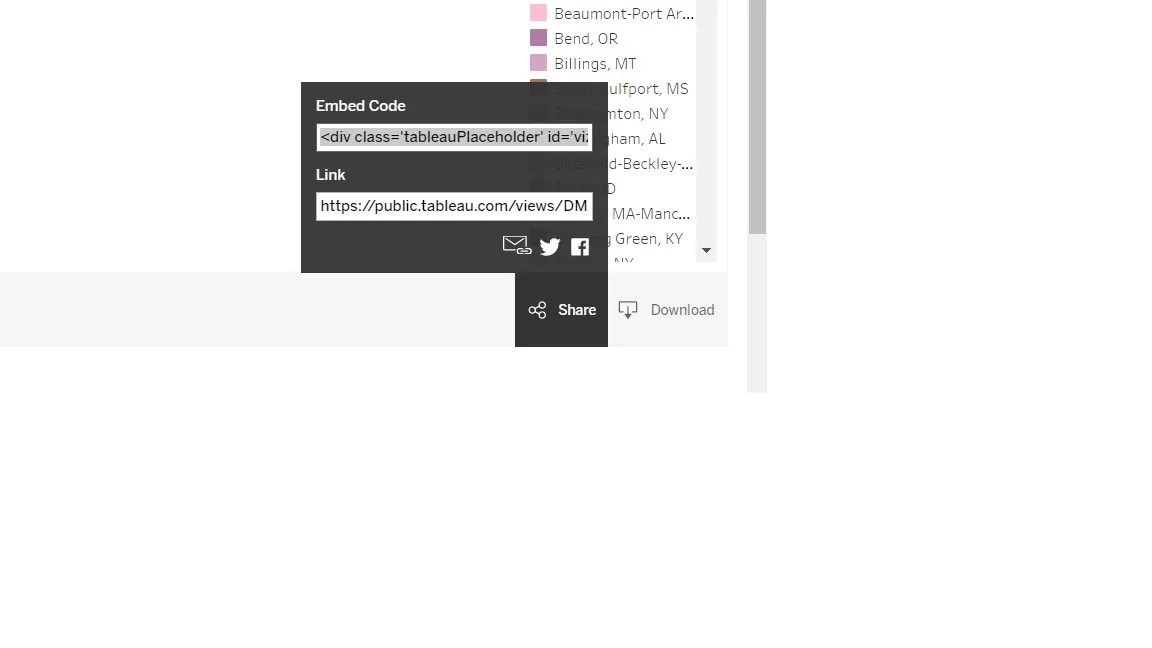Share on Facebook icon

point(580,247)
